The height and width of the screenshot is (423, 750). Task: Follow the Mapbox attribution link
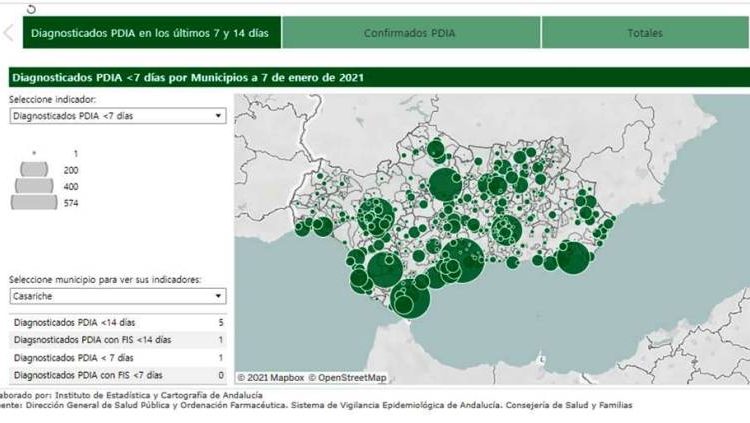point(272,377)
